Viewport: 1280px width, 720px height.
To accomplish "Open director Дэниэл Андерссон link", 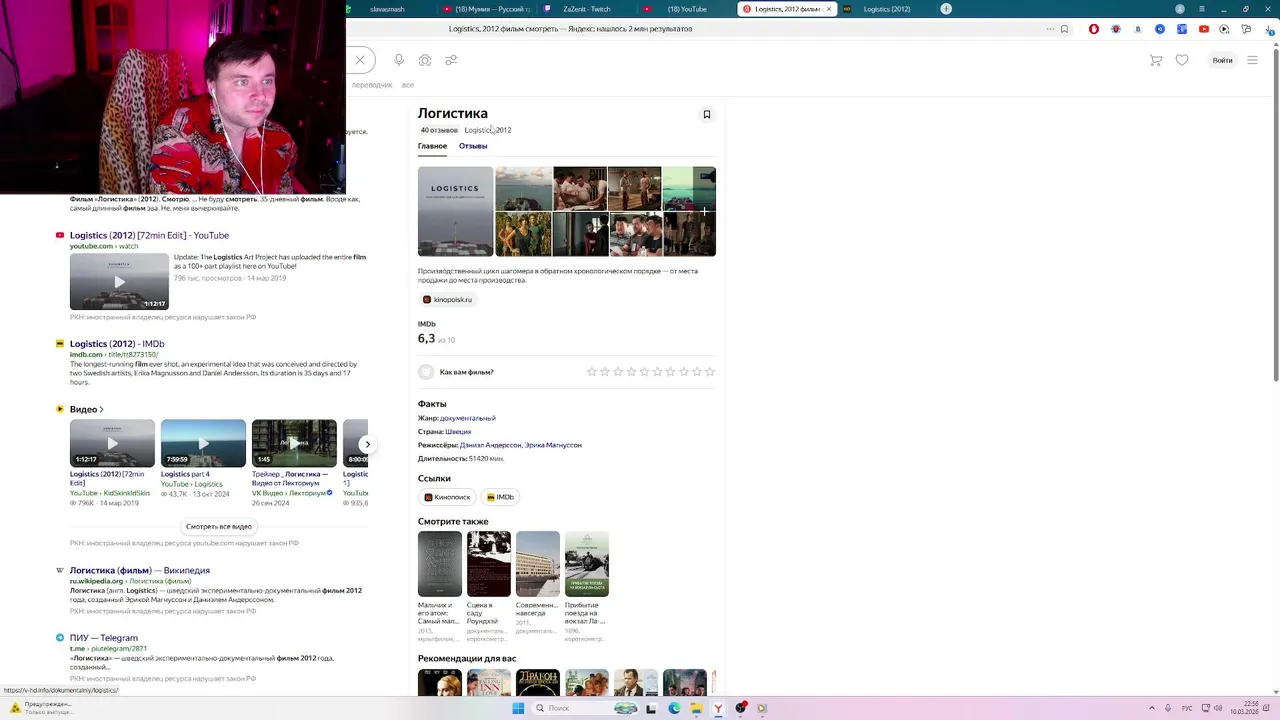I will [491, 445].
